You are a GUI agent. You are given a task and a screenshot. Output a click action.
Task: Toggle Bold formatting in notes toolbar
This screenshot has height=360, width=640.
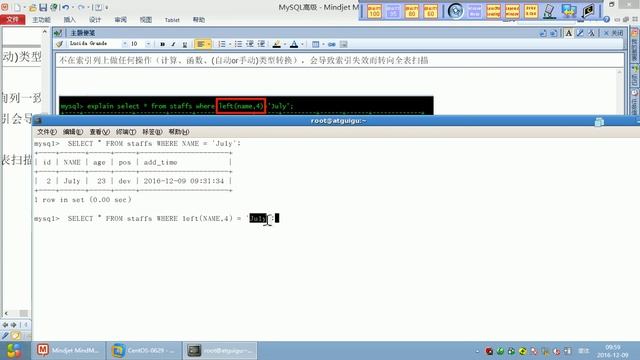tap(162, 44)
